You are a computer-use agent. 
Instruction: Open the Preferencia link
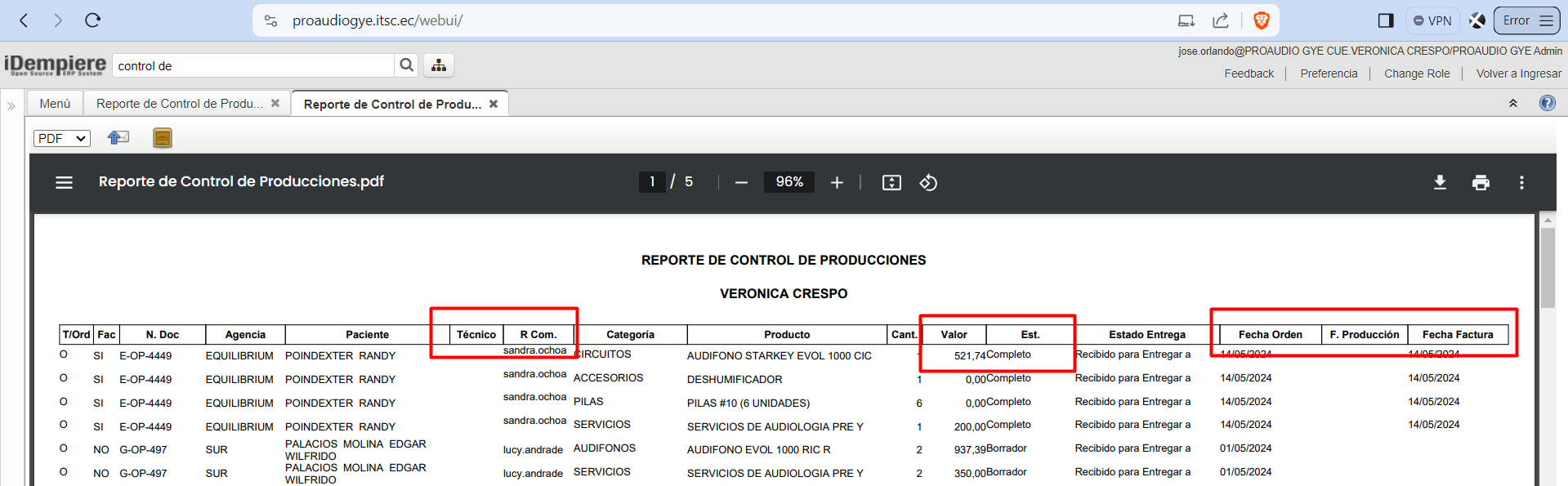(1329, 74)
